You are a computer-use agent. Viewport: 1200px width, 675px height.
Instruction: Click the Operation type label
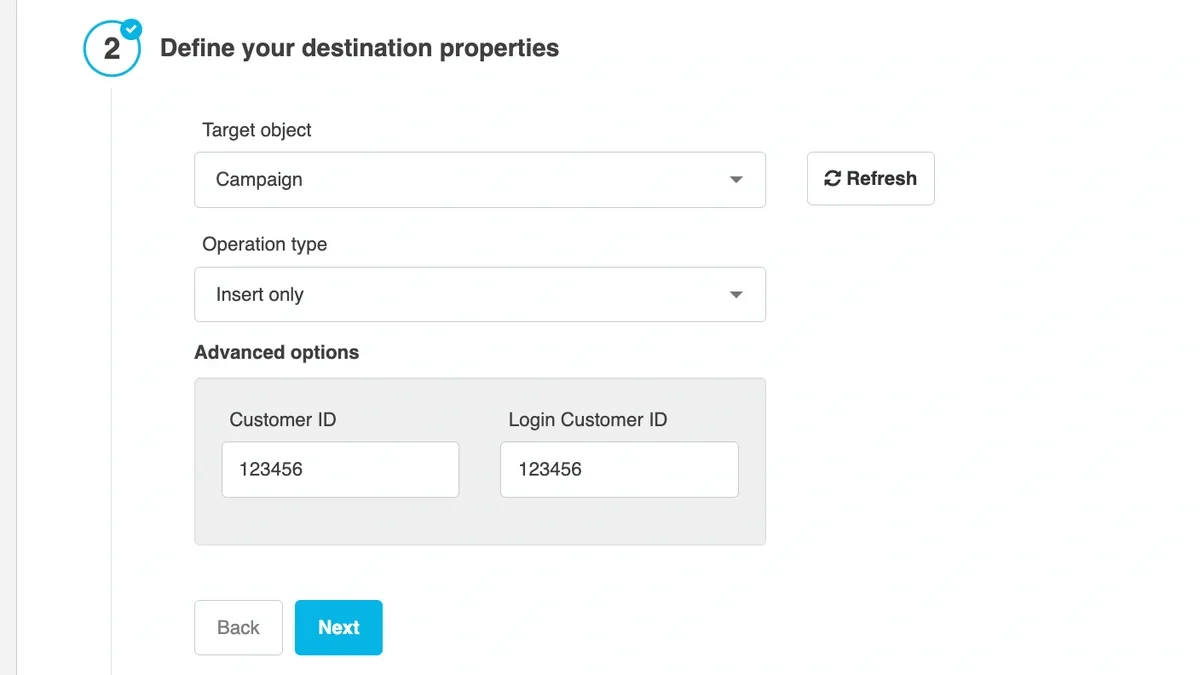pyautogui.click(x=265, y=244)
